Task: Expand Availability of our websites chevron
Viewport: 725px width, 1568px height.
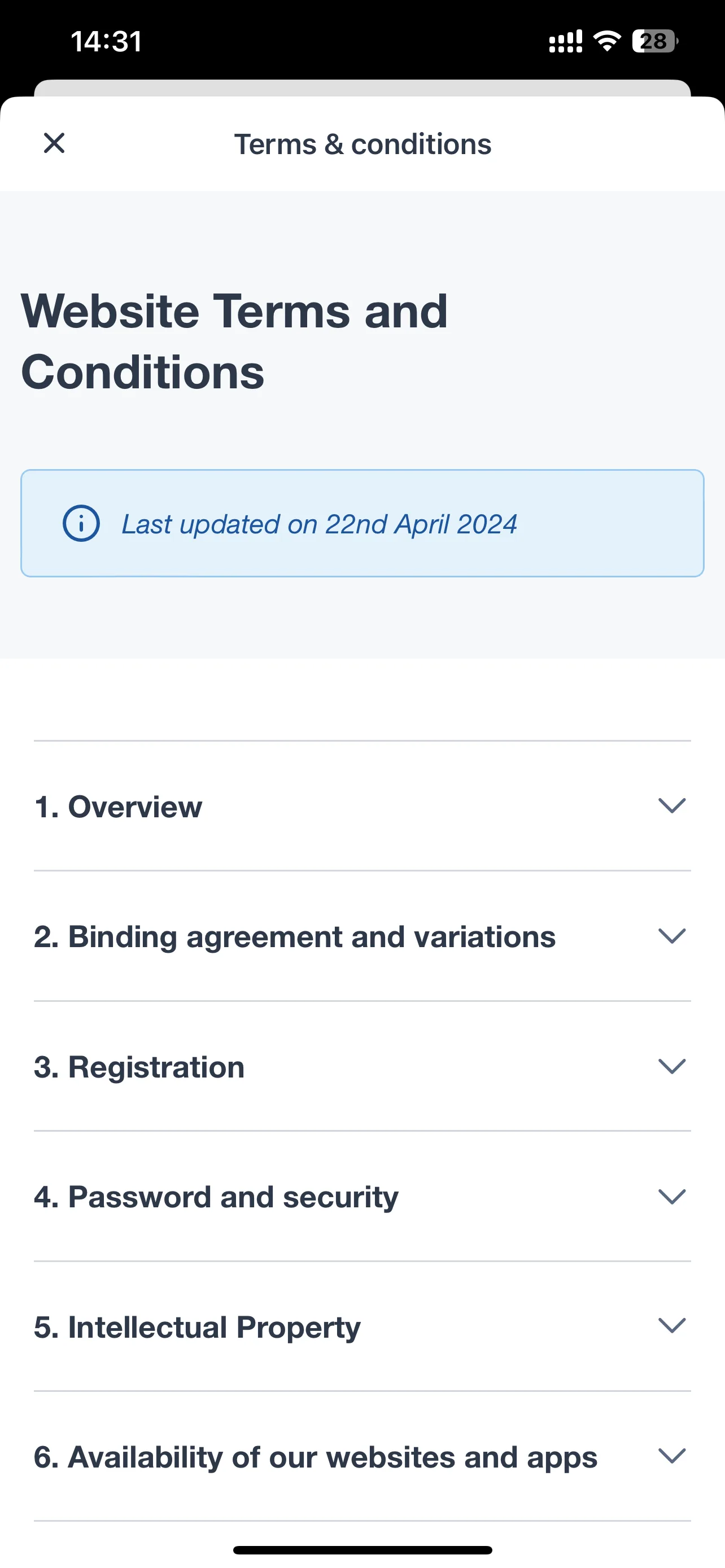Action: pyautogui.click(x=672, y=1457)
